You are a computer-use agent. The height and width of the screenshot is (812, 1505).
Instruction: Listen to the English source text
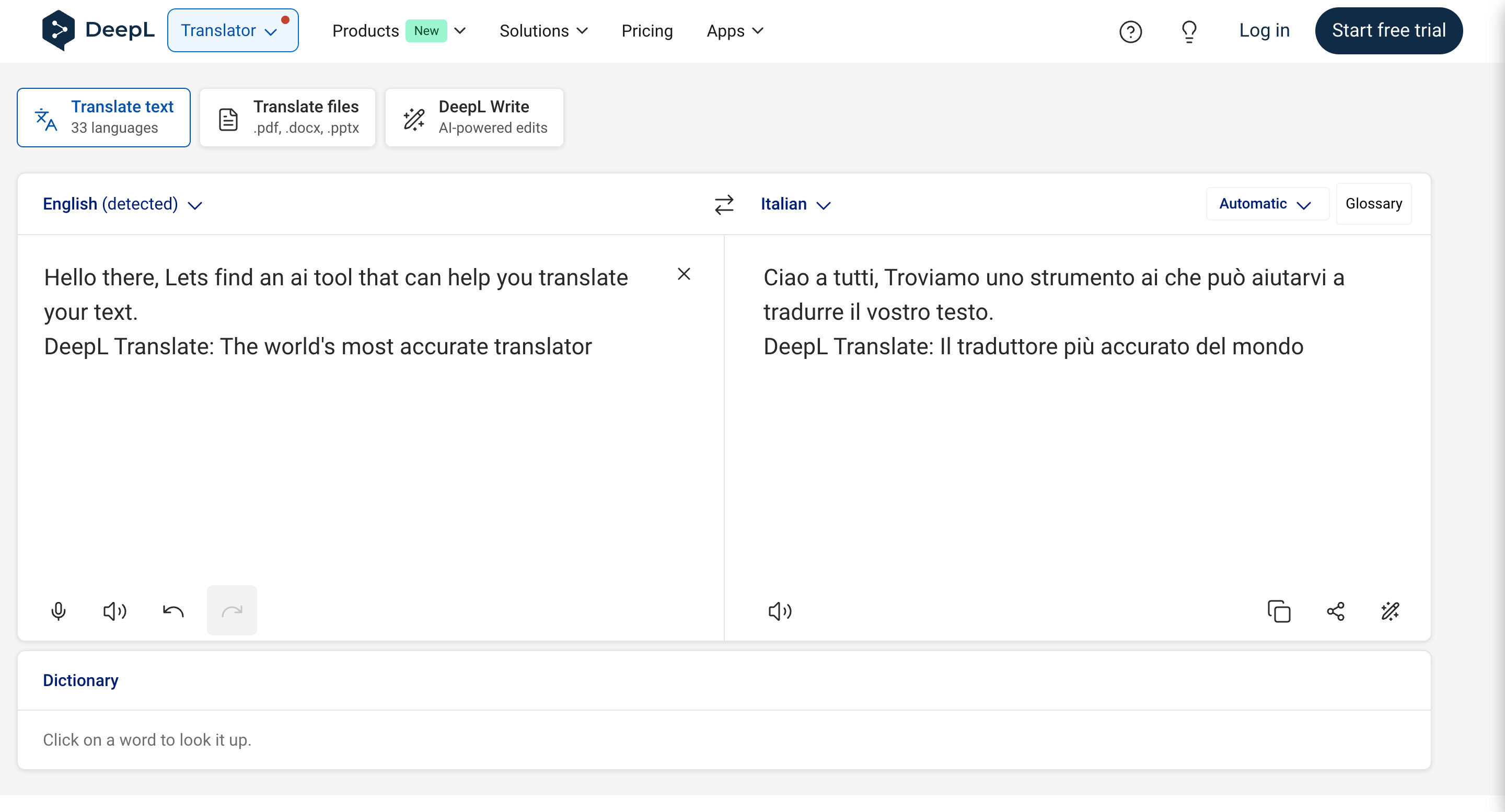click(114, 611)
